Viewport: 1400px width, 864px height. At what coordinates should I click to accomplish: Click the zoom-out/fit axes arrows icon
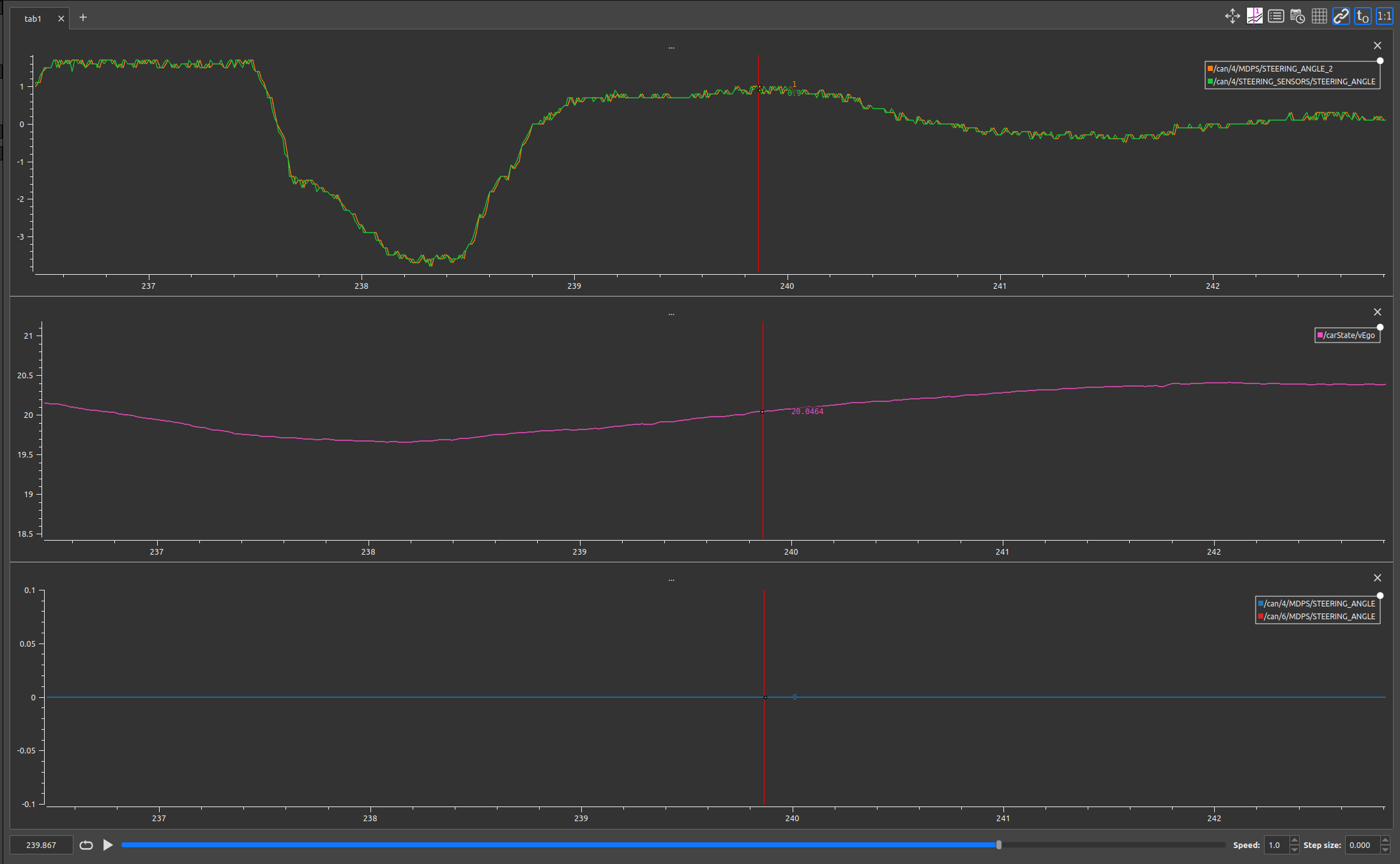pos(1233,17)
